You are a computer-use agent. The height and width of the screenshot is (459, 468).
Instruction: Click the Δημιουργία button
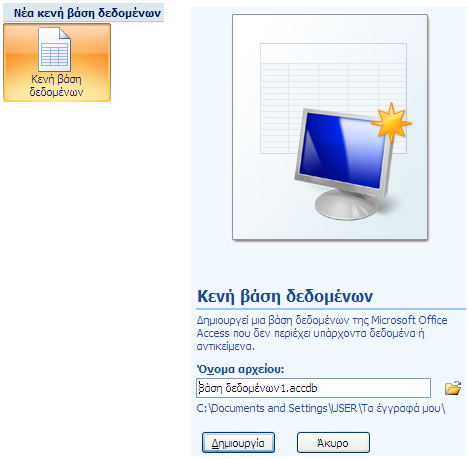point(238,443)
